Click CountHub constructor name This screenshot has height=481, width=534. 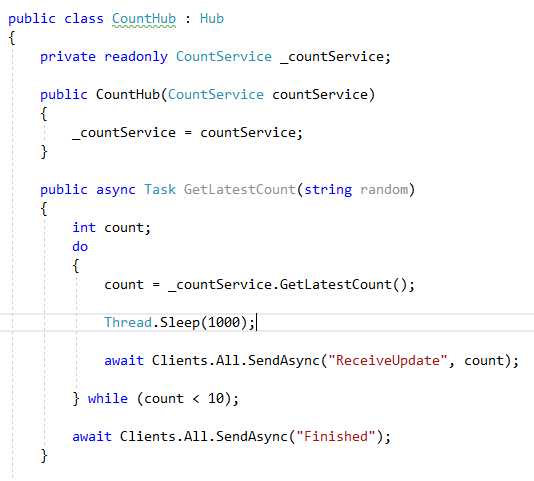[x=128, y=94]
